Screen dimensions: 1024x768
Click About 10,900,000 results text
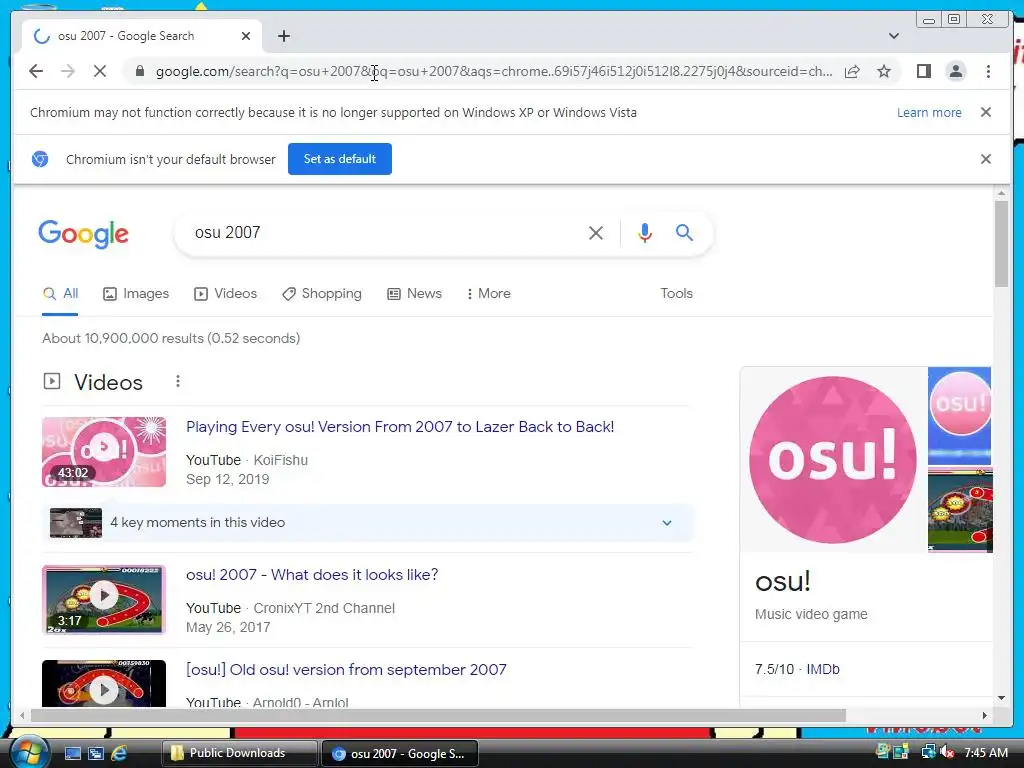point(171,338)
